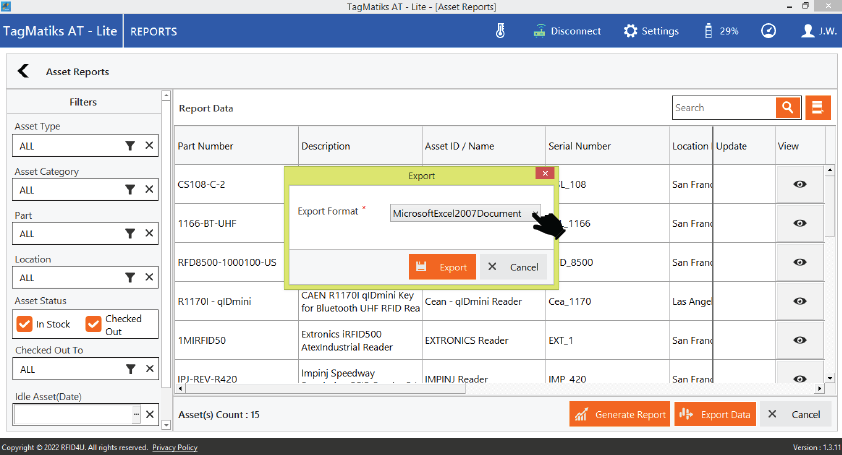
Task: Click inside the Search input field
Action: (x=723, y=108)
